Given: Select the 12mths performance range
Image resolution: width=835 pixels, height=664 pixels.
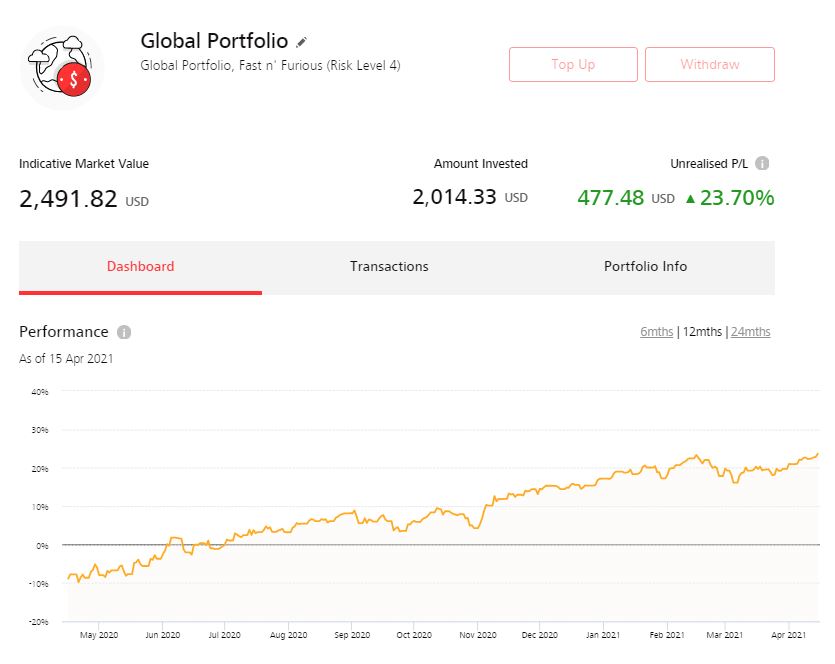Looking at the screenshot, I should pyautogui.click(x=702, y=332).
